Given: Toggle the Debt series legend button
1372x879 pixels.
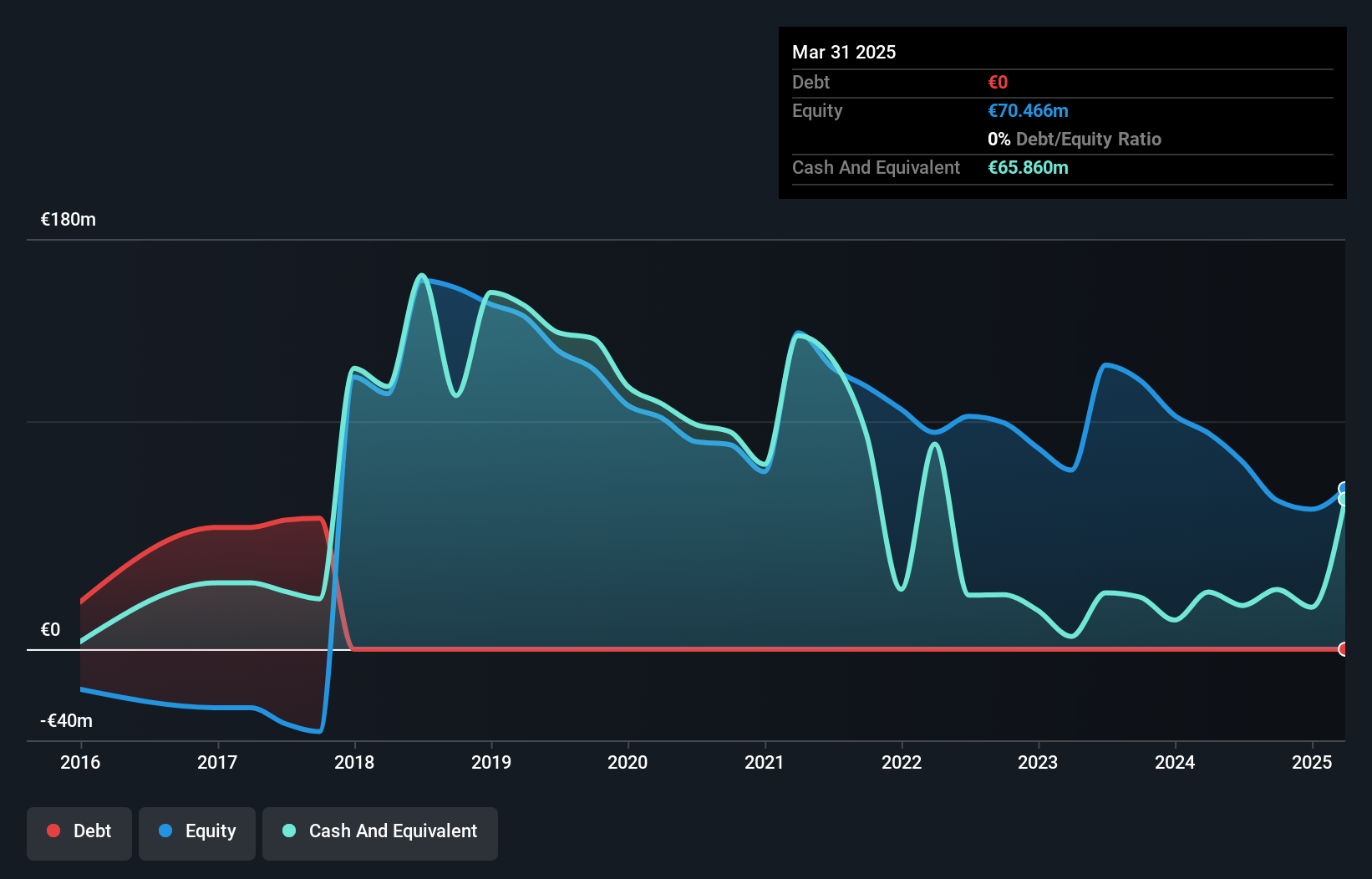Looking at the screenshot, I should [x=79, y=833].
